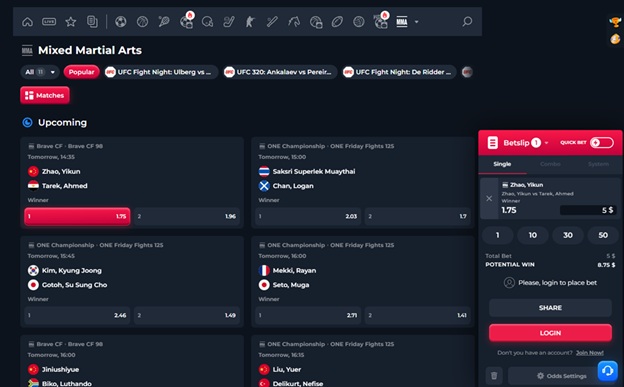Expand more sports arrow after MMA
Viewport: 624px width, 387px height.
click(416, 22)
